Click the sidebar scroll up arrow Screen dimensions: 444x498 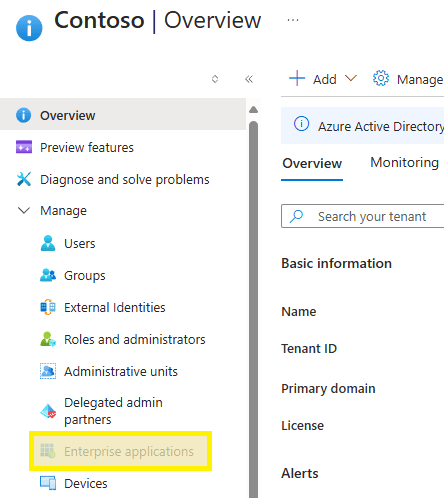[253, 110]
